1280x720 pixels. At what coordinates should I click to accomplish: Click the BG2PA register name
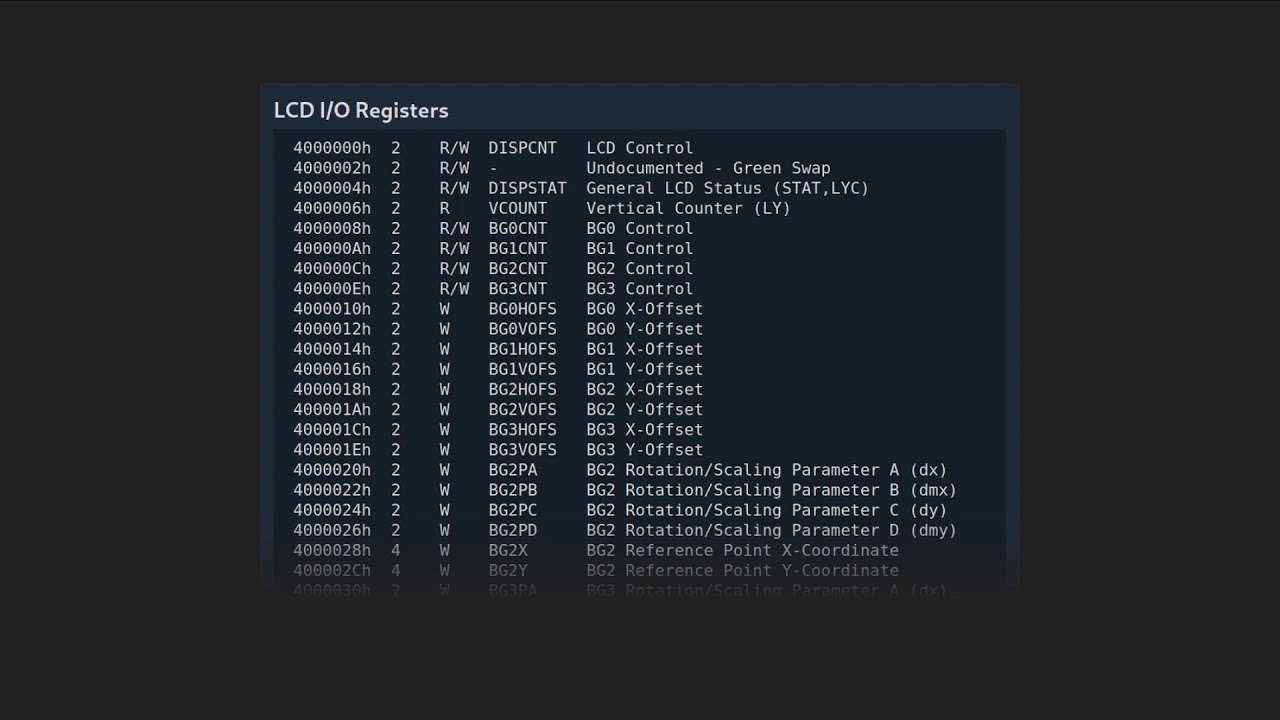pyautogui.click(x=512, y=470)
